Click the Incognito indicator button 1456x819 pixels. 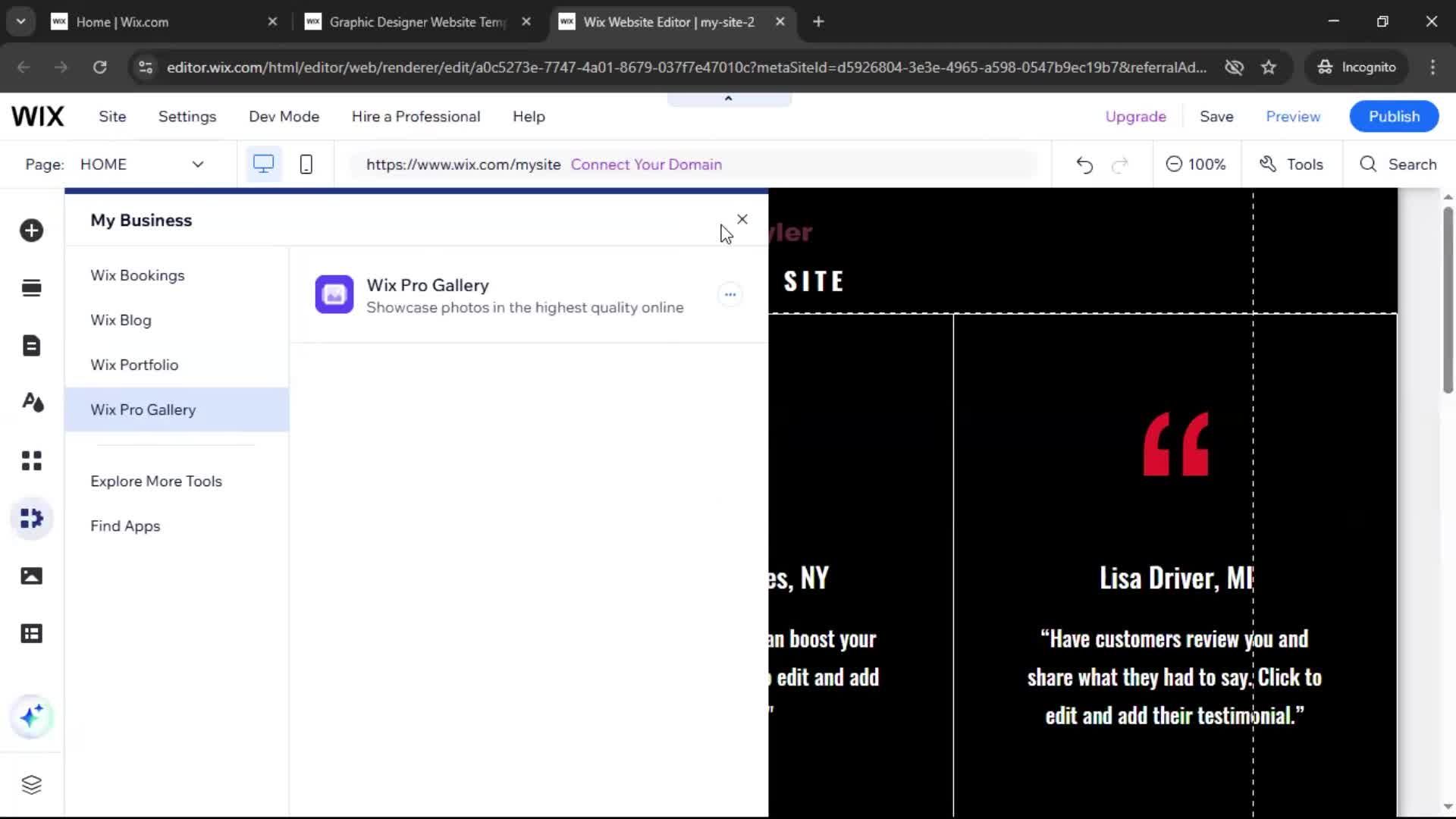coord(1357,67)
